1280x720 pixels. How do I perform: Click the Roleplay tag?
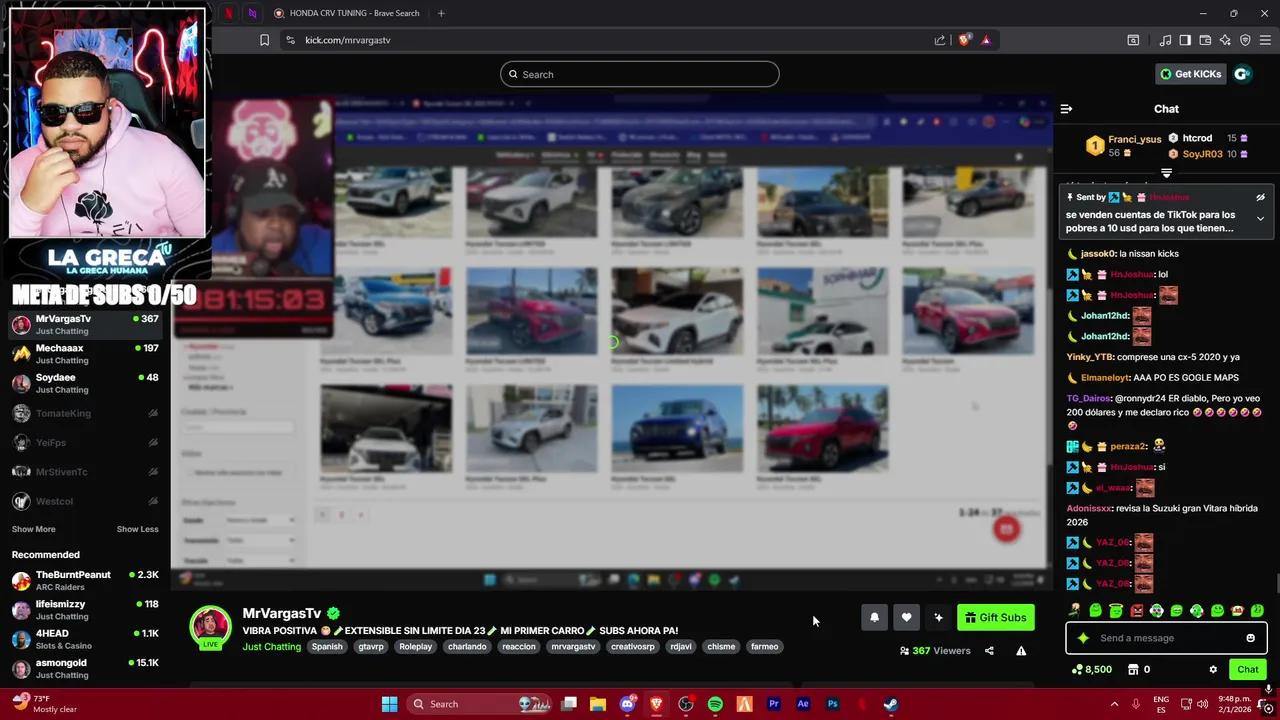point(416,647)
